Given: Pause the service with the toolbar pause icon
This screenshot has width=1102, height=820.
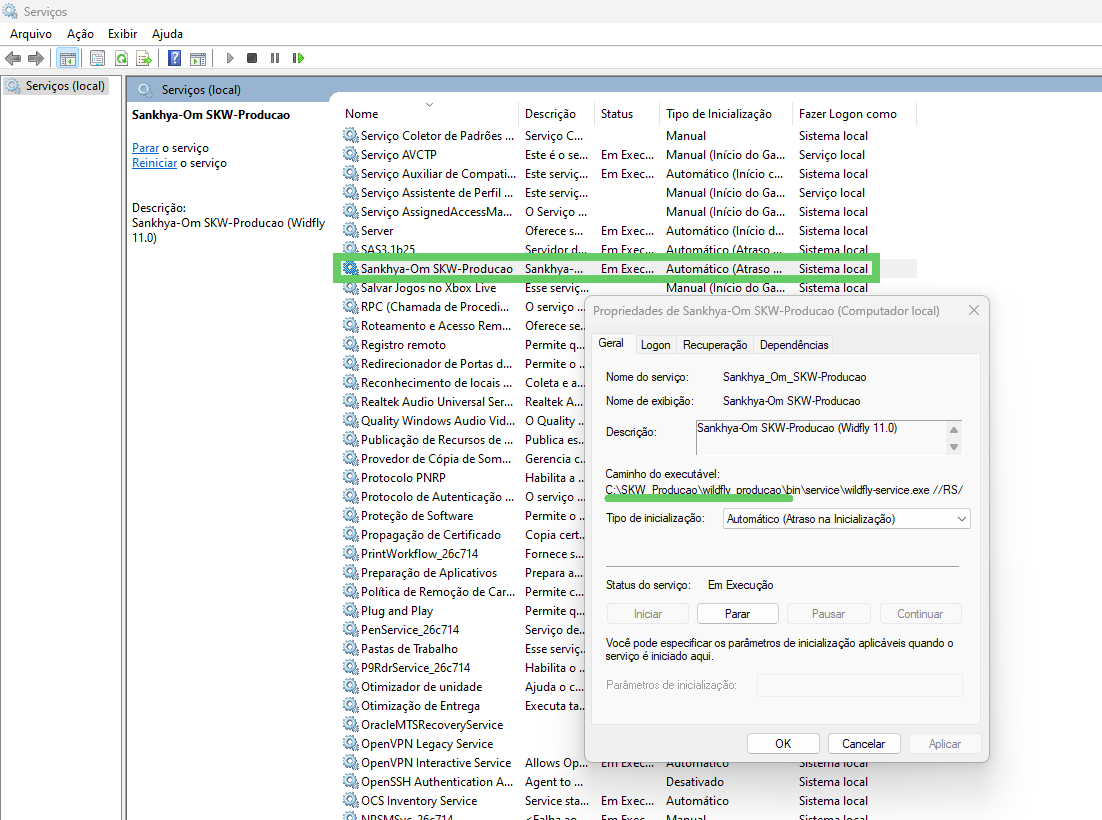Looking at the screenshot, I should point(275,58).
